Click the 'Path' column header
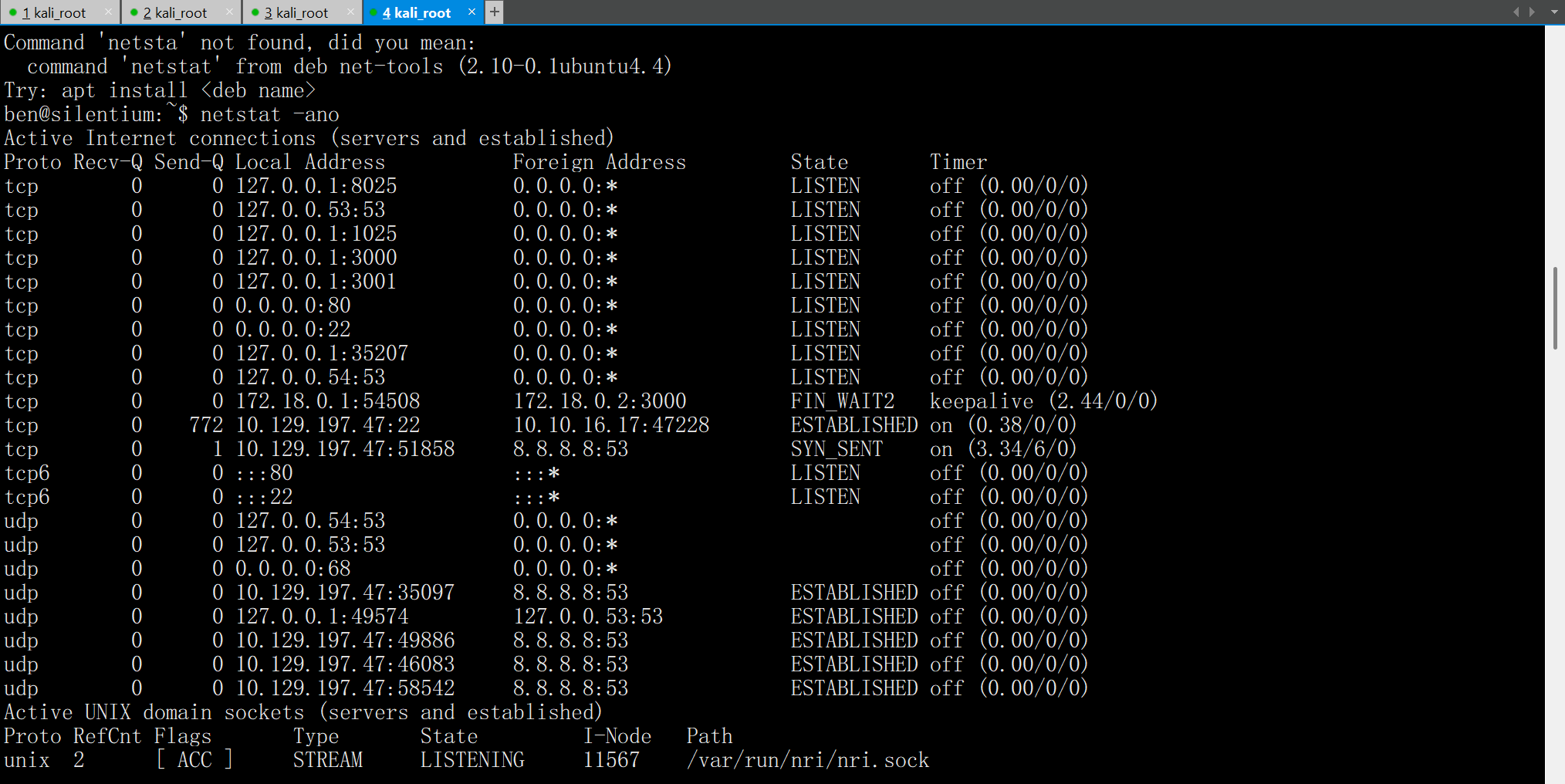 click(x=709, y=736)
